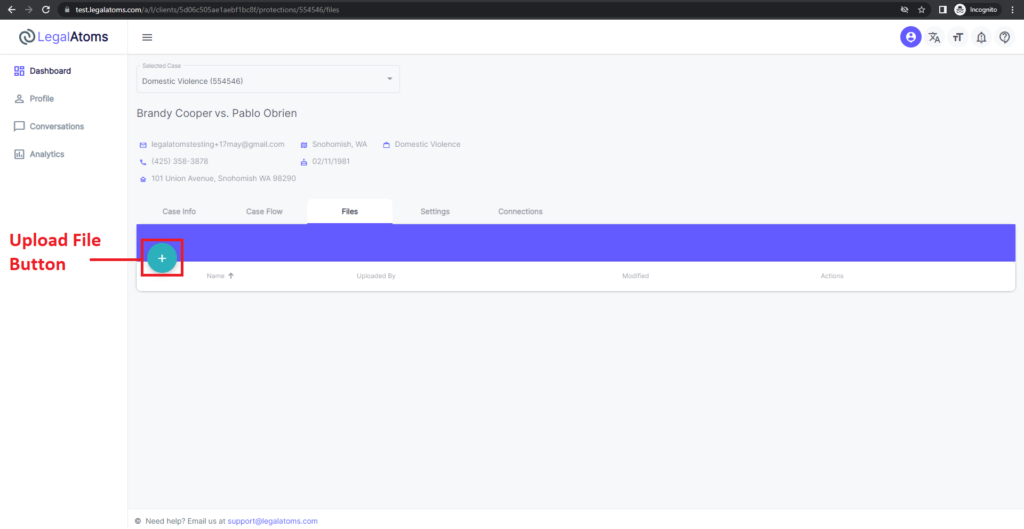
Task: Open the hamburger menu icon
Action: tap(147, 38)
